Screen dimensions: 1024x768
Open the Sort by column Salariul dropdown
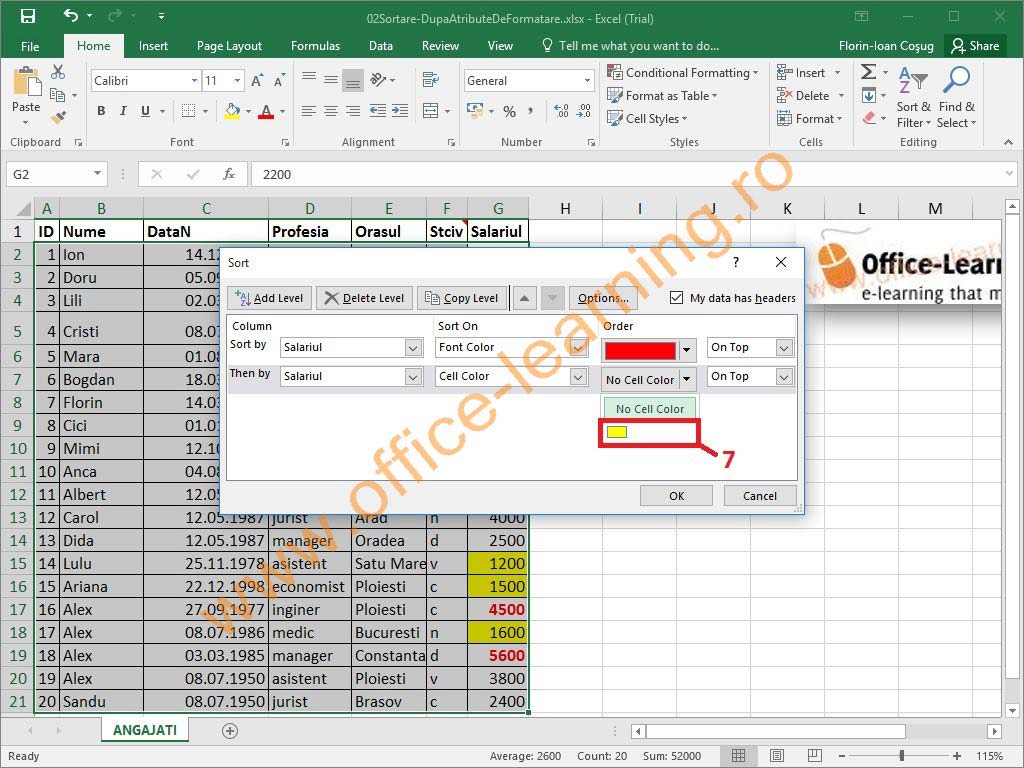[x=413, y=347]
